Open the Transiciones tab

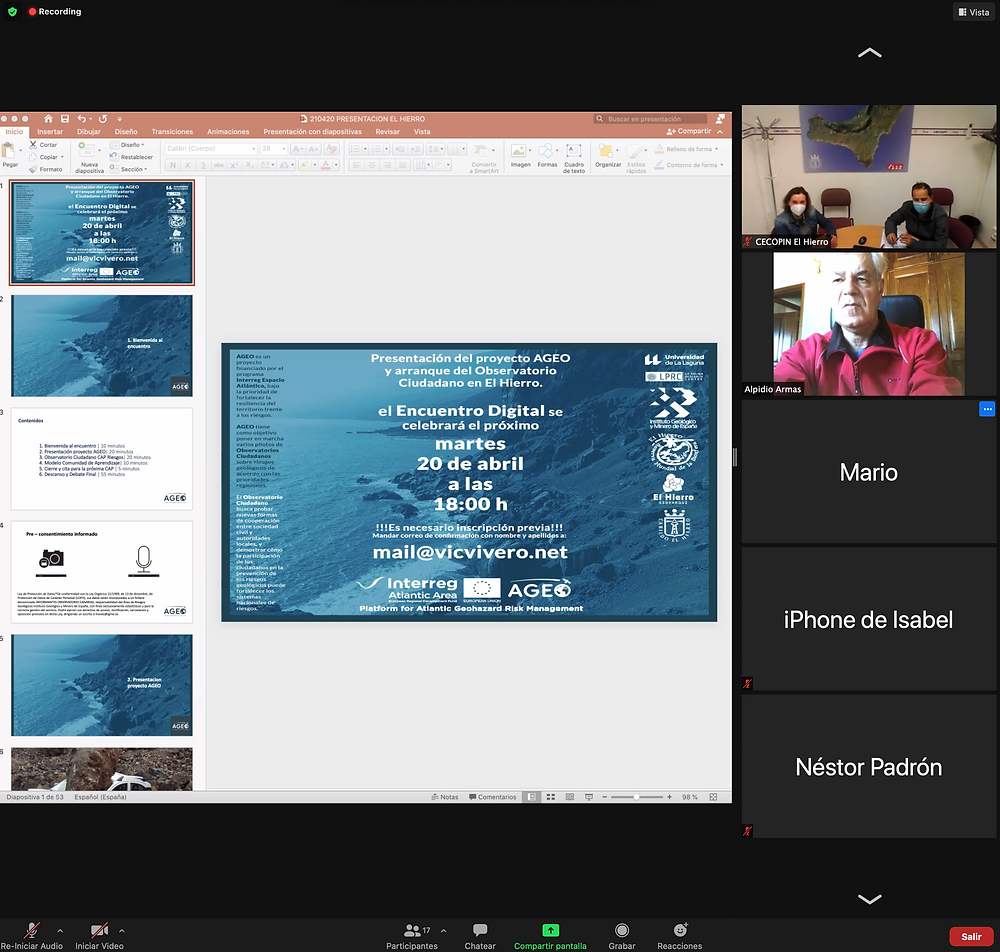tap(172, 131)
